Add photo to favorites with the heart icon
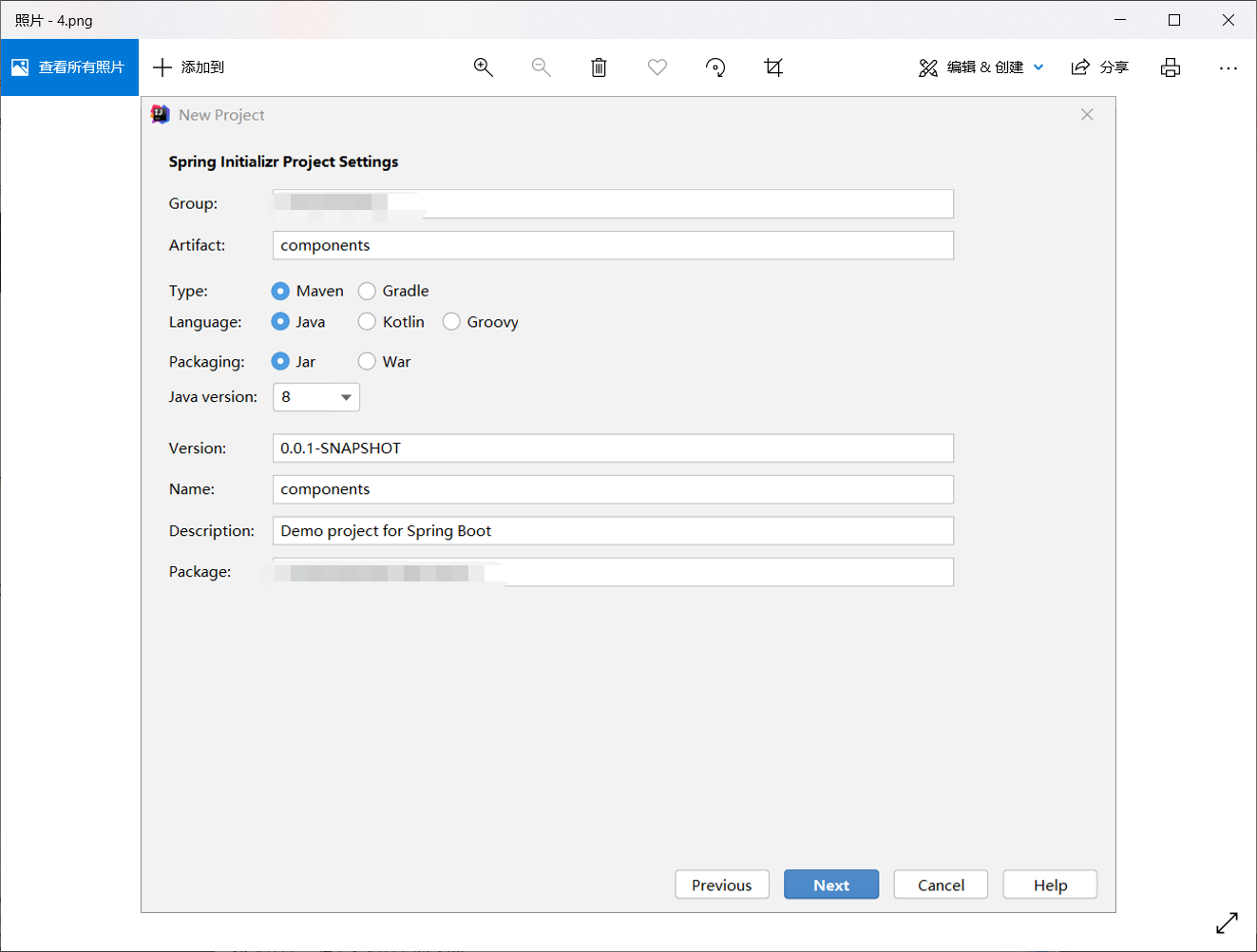 pyautogui.click(x=657, y=67)
